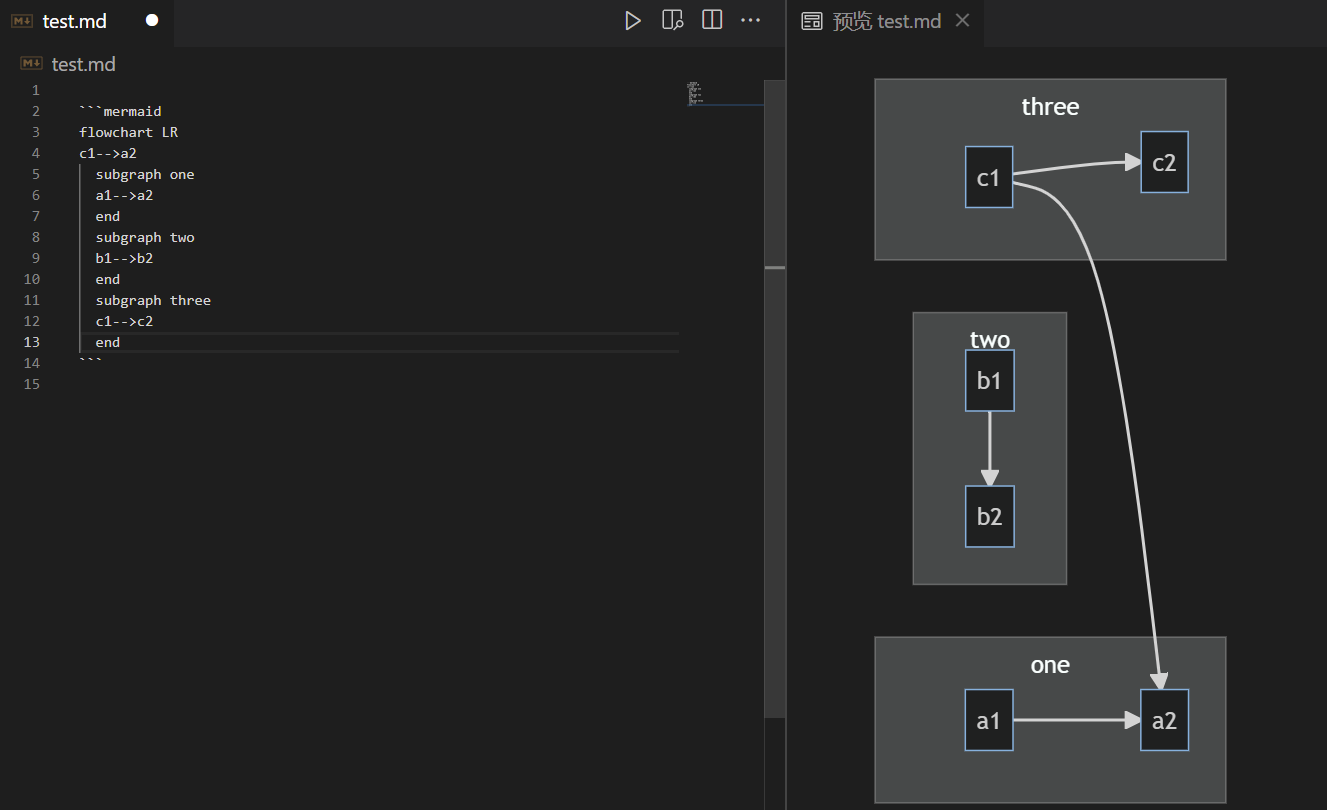Click the c1-->c2 code line
The height and width of the screenshot is (810, 1327).
pos(124,321)
